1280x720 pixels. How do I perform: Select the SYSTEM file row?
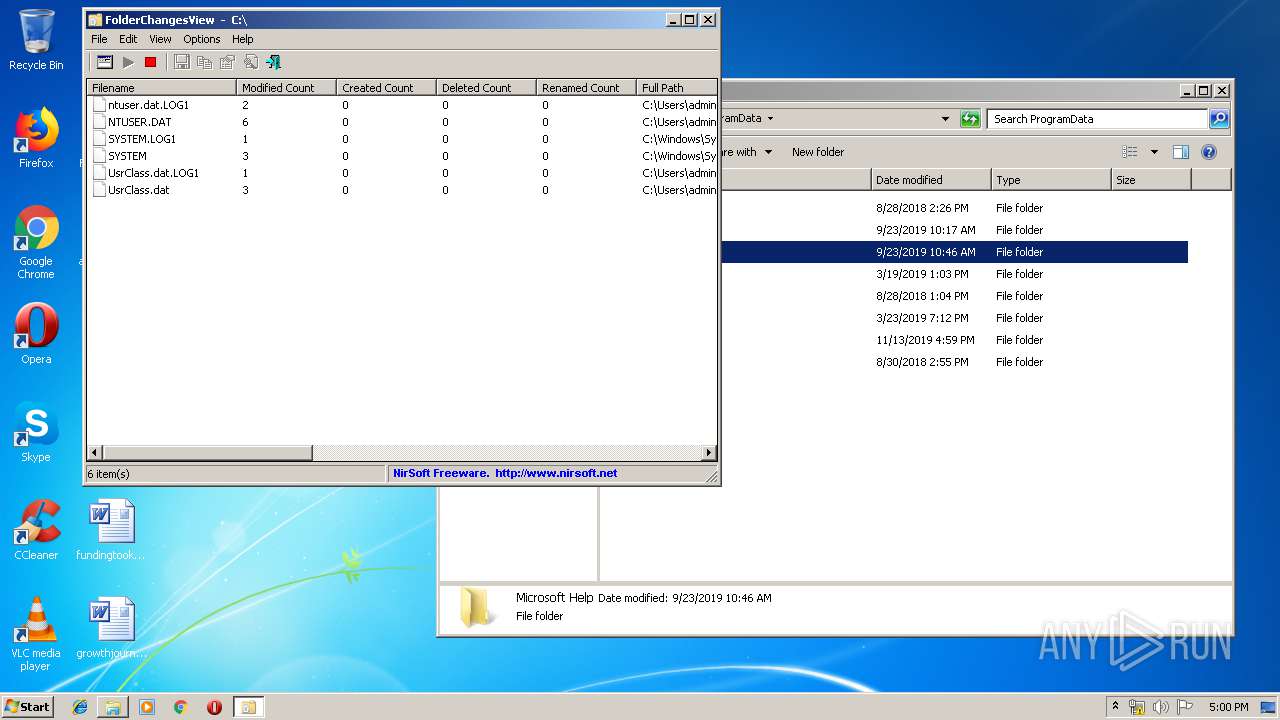pyautogui.click(x=402, y=156)
